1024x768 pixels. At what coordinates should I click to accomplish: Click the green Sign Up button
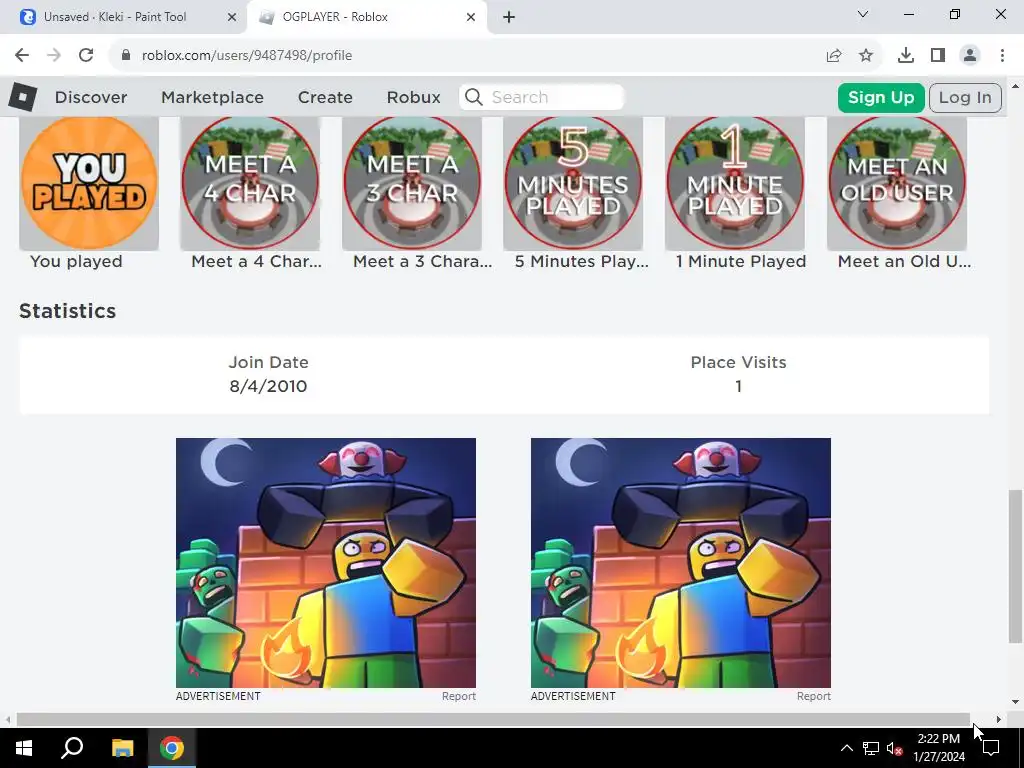[881, 97]
